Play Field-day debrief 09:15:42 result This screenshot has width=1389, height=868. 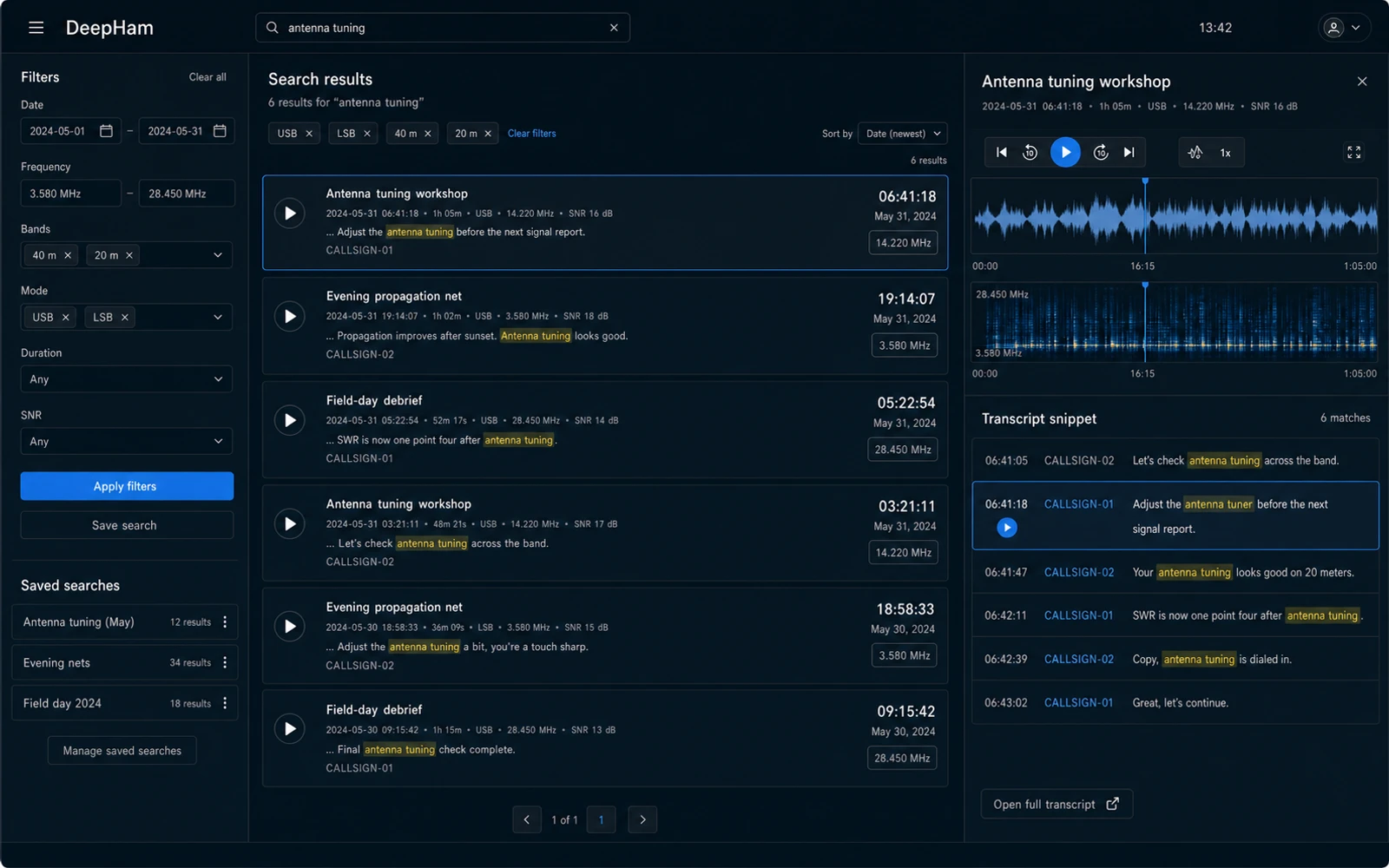290,729
